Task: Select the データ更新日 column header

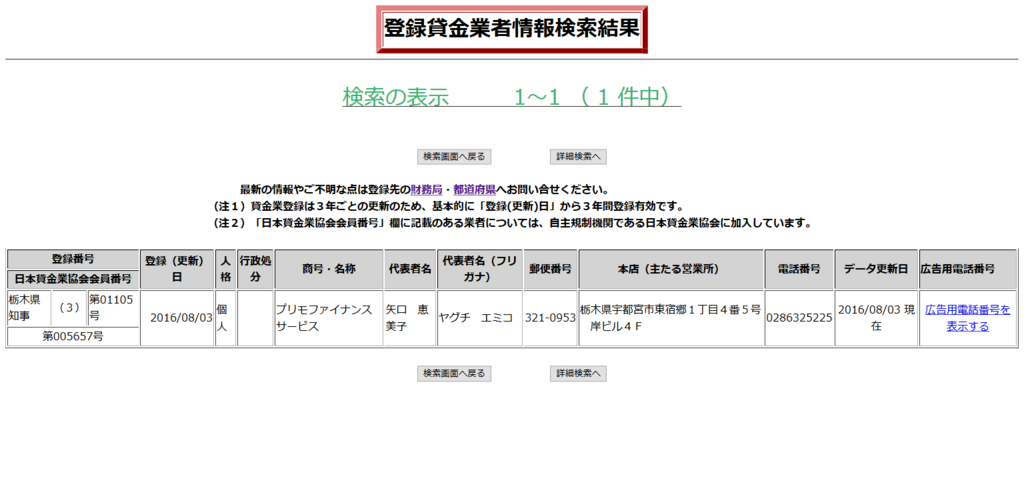Action: coord(876,269)
